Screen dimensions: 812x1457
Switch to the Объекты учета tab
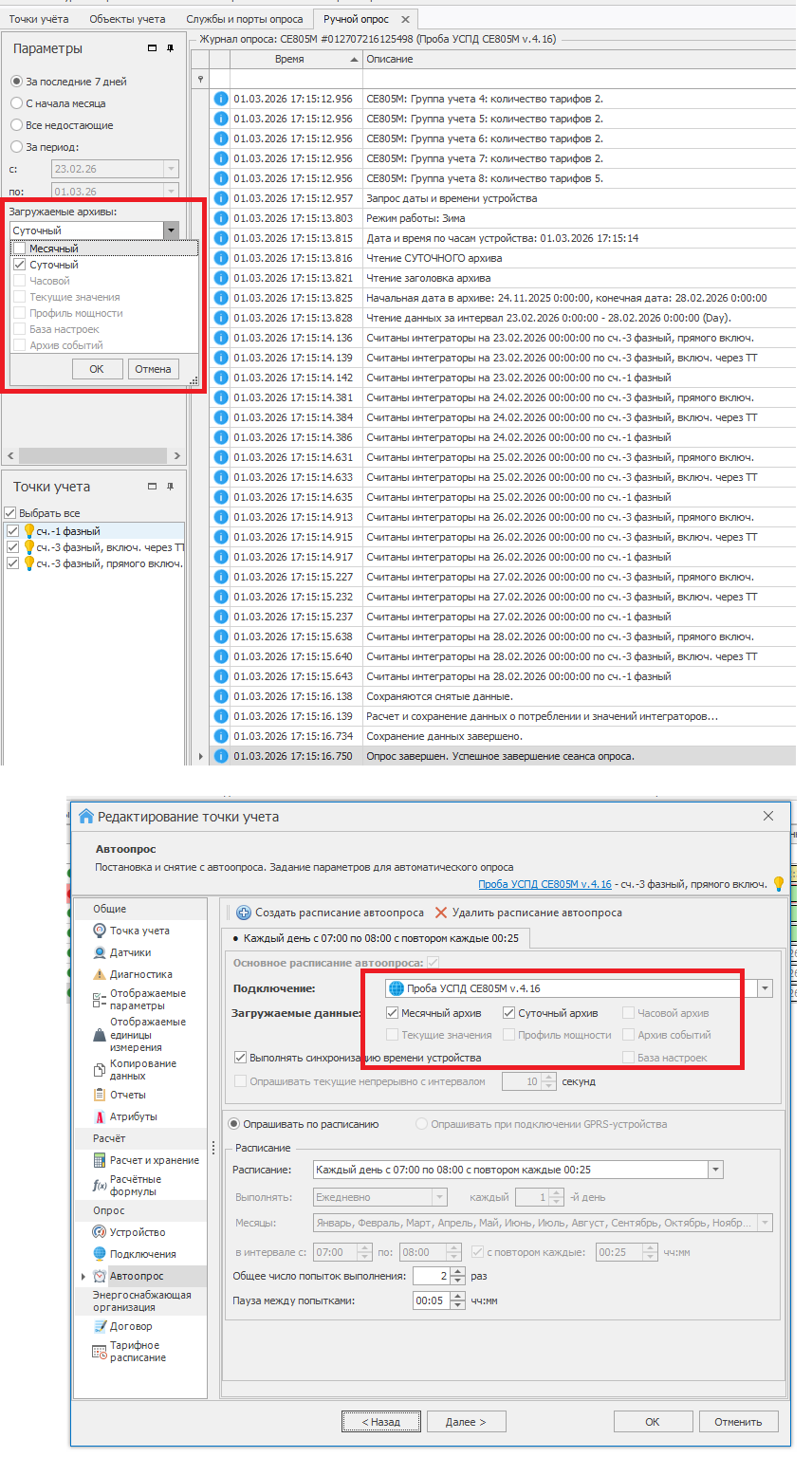pos(127,19)
